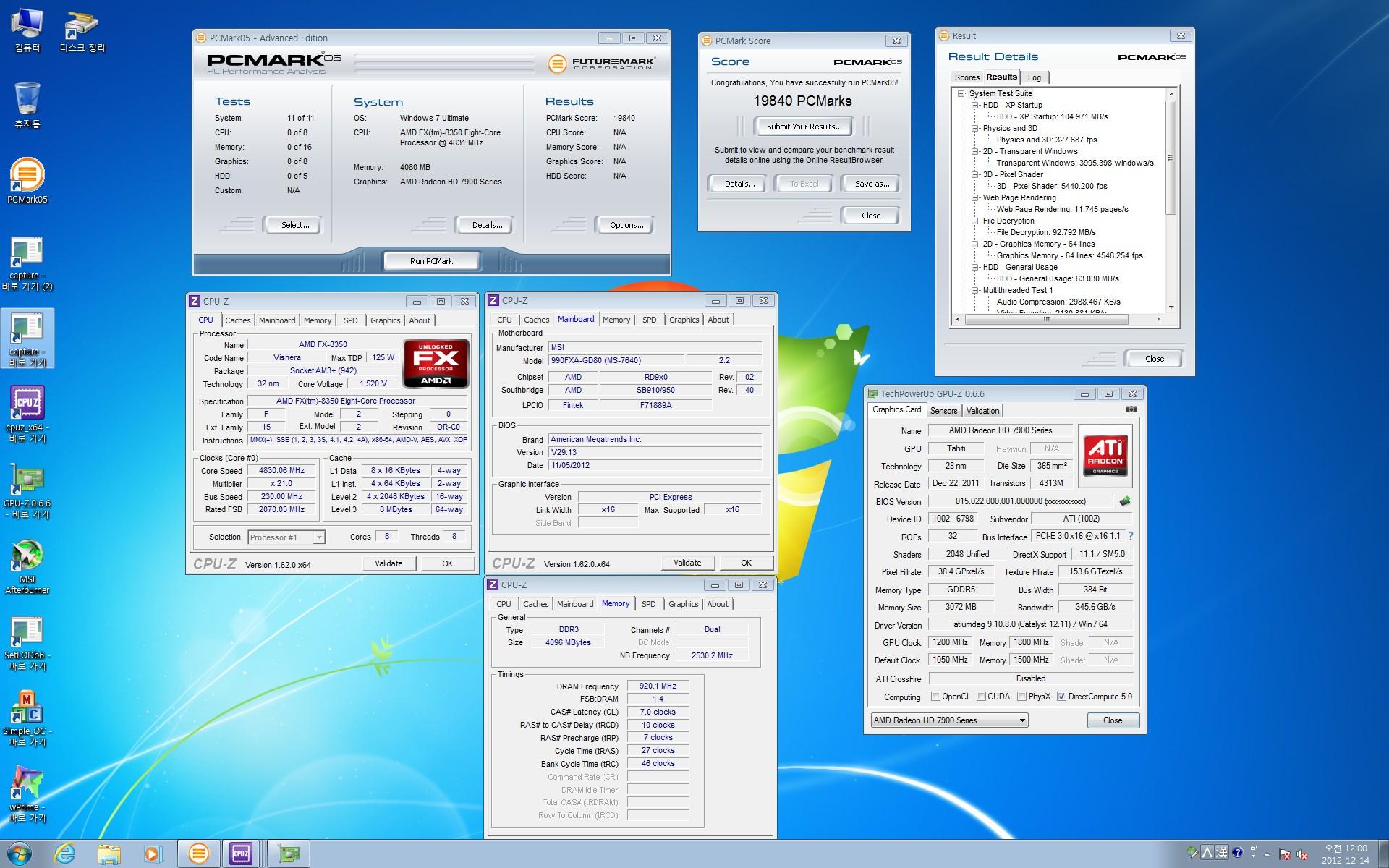Open the Processor #1 selection dropdown

[x=286, y=537]
